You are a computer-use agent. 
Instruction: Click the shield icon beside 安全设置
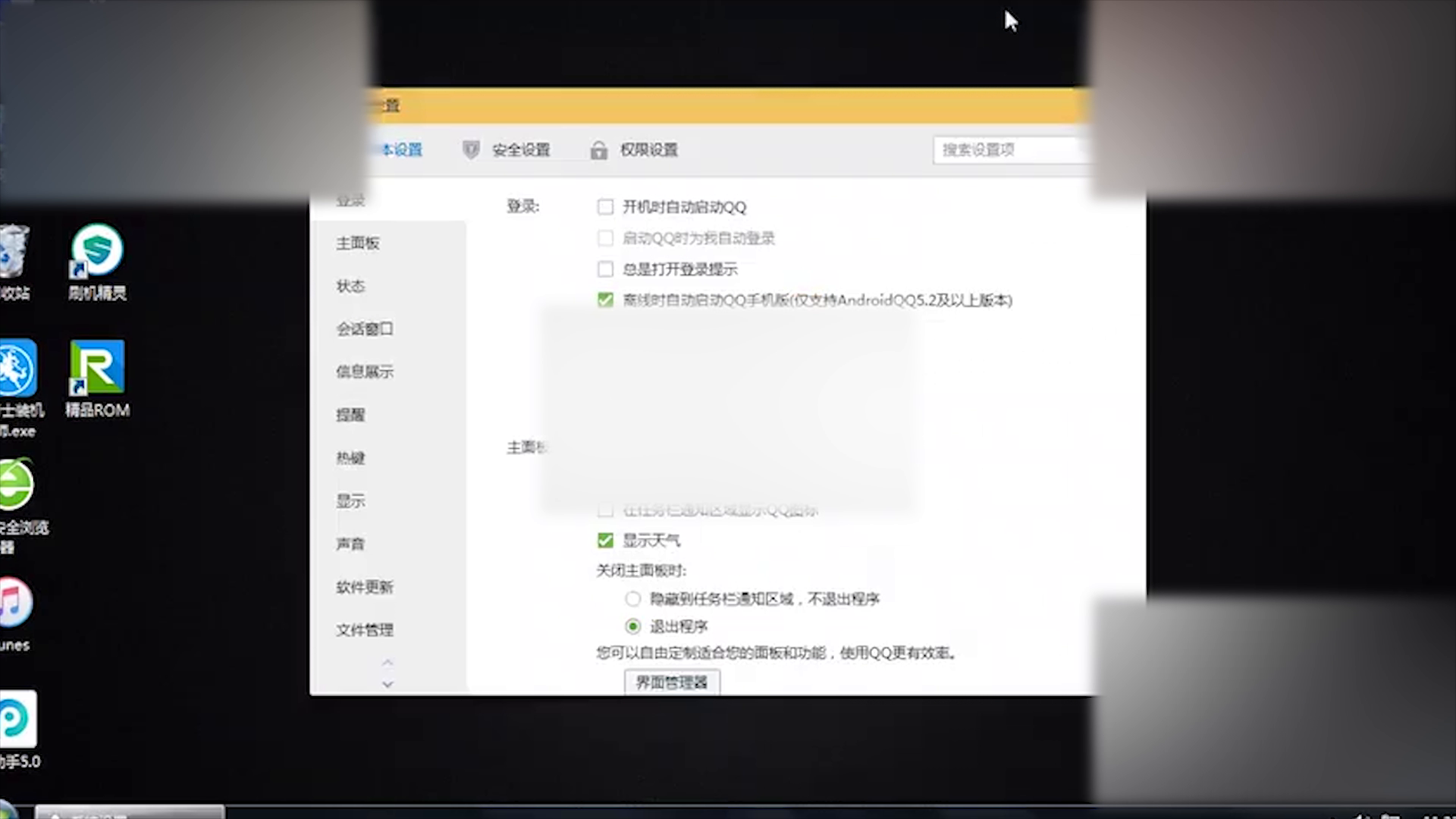pos(471,149)
